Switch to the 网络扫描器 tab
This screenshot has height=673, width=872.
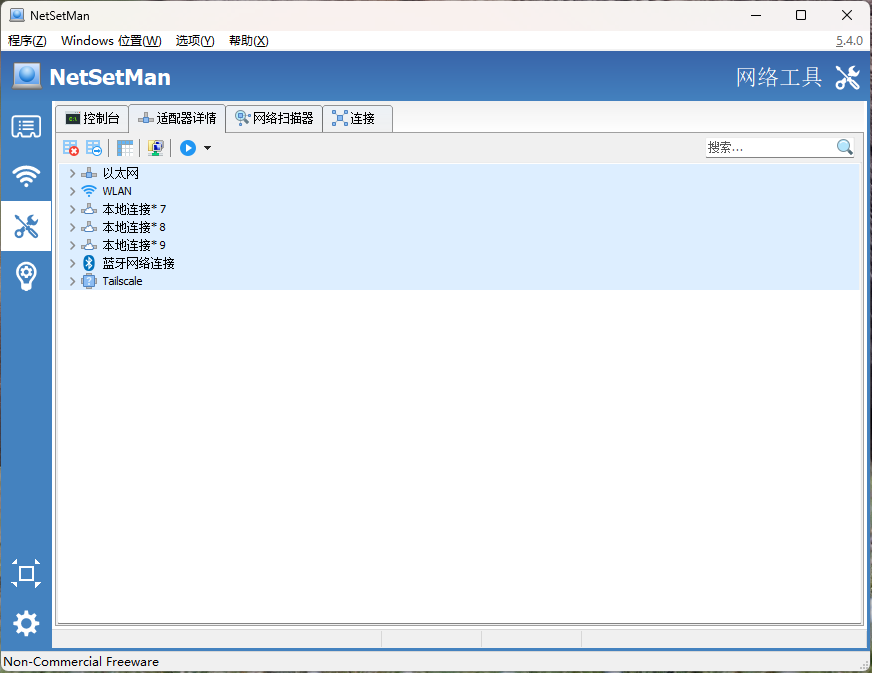pos(274,118)
